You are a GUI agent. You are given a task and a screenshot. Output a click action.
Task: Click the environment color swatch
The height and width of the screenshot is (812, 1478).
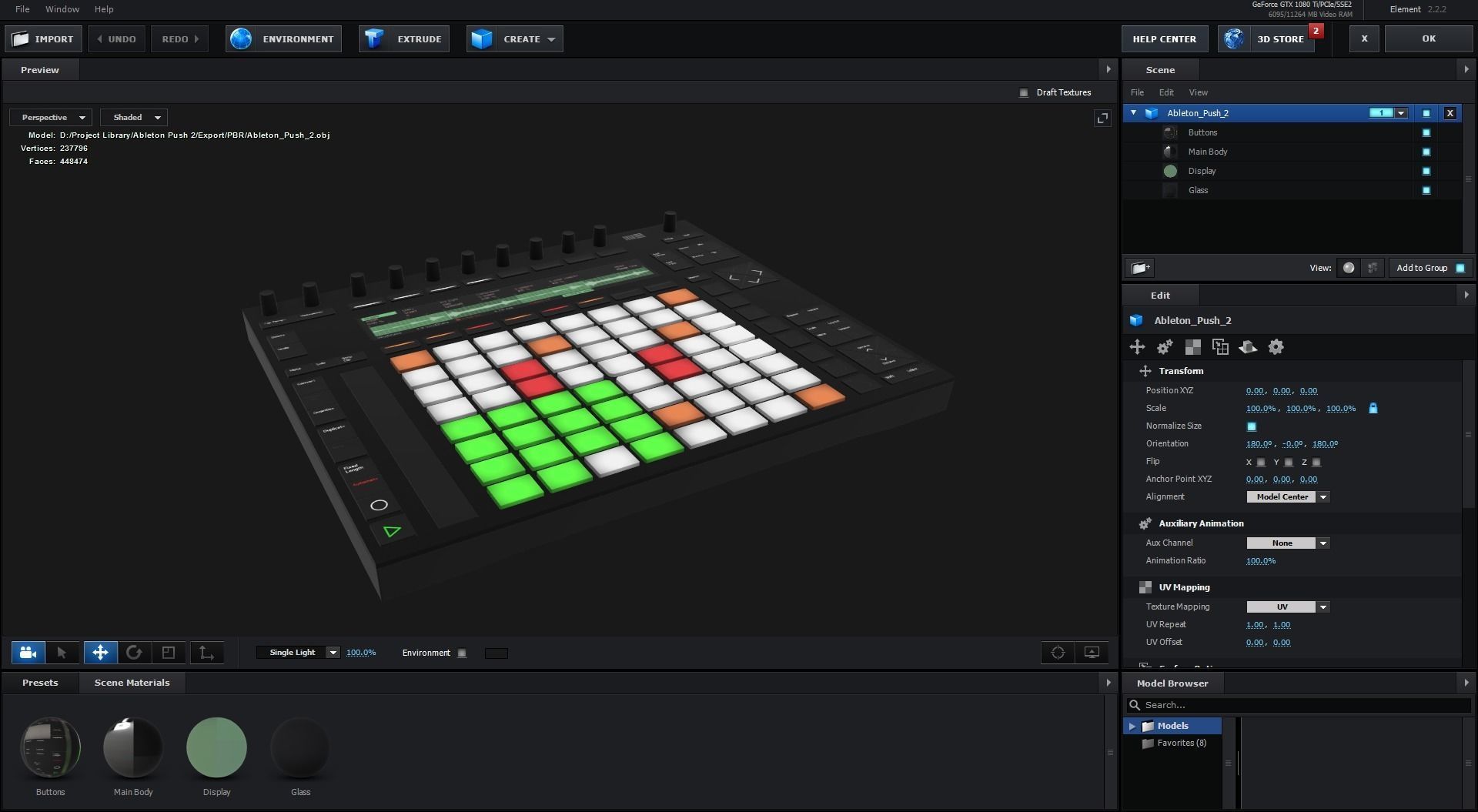[x=497, y=653]
